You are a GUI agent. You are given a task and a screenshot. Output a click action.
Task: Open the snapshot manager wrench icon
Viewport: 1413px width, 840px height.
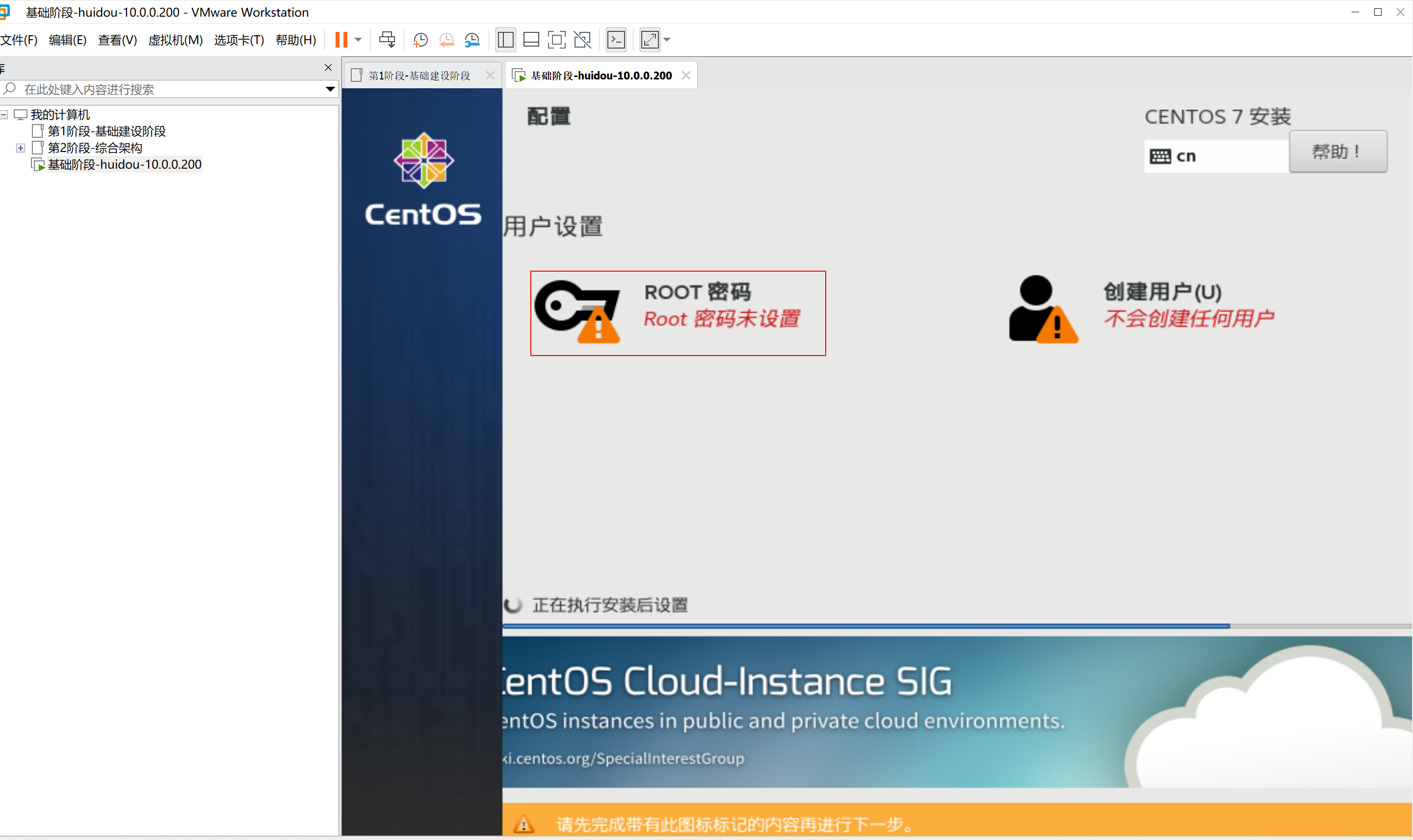(472, 40)
